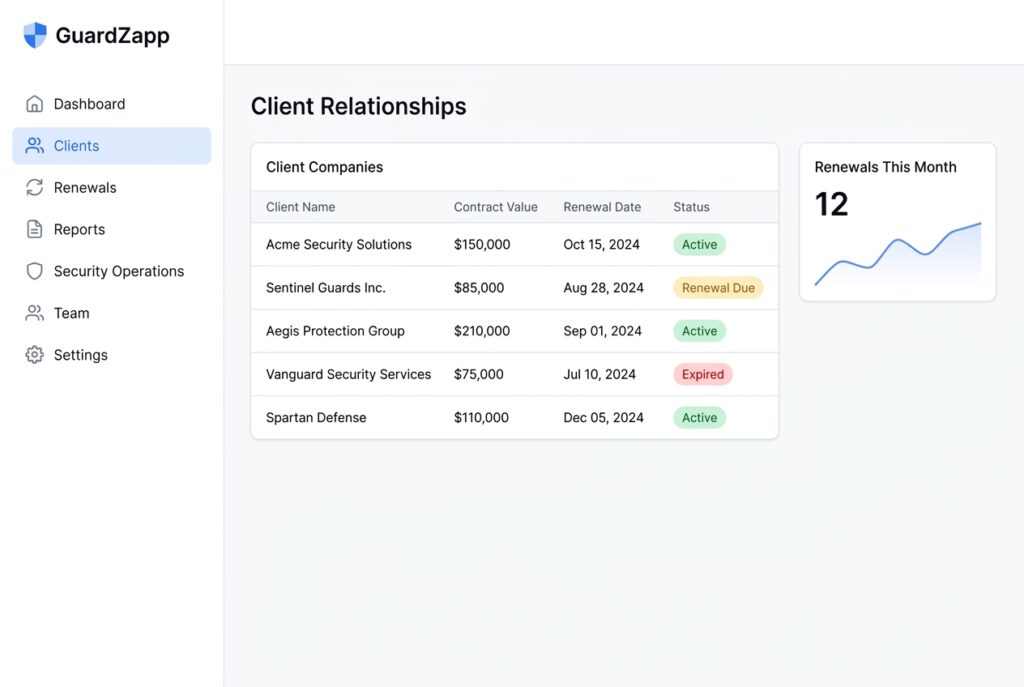Click the $85,000 contract value

click(479, 287)
